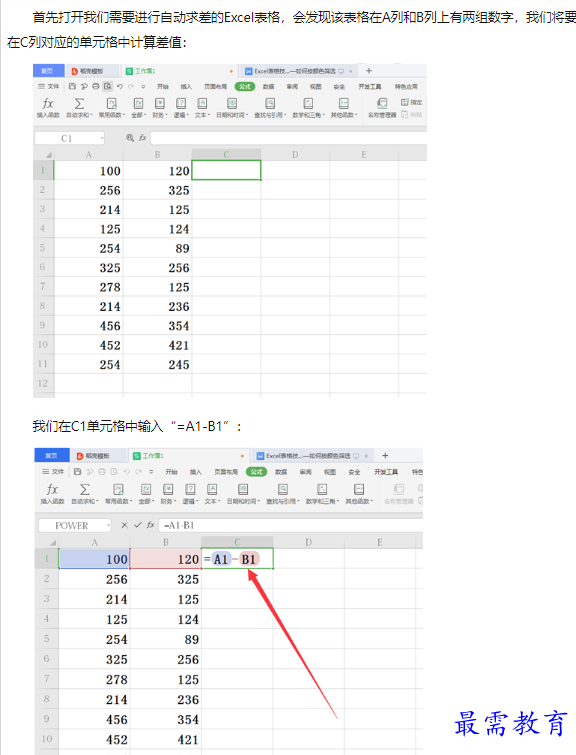Click cell A9 value 456 in first spreadsheet
The image size is (576, 755).
click(89, 325)
